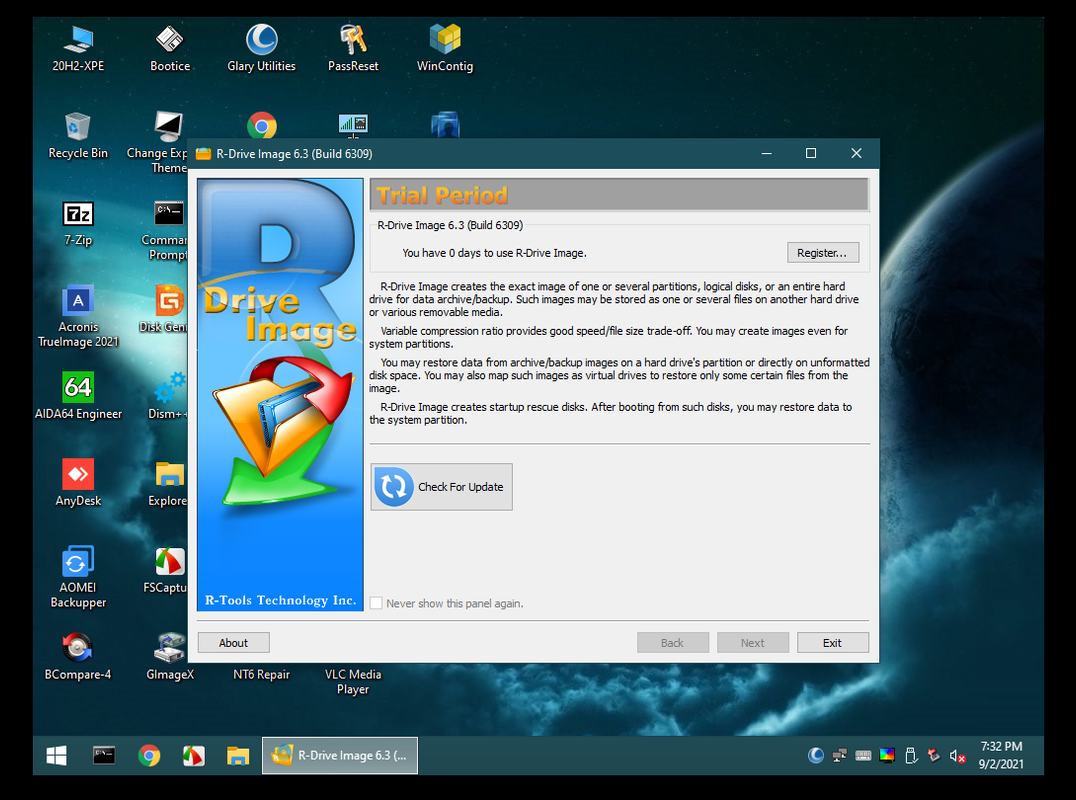Open the Explorer desktop shortcut

[168, 483]
